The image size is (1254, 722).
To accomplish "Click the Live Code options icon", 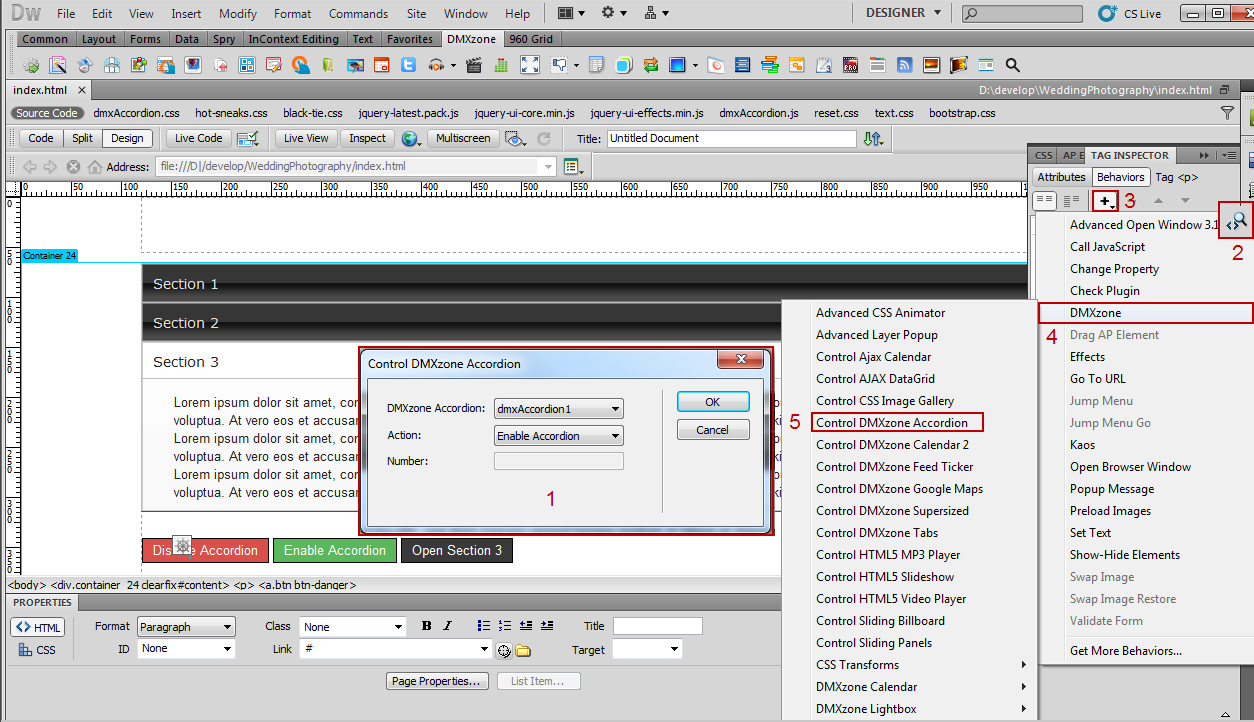I will click(x=248, y=139).
